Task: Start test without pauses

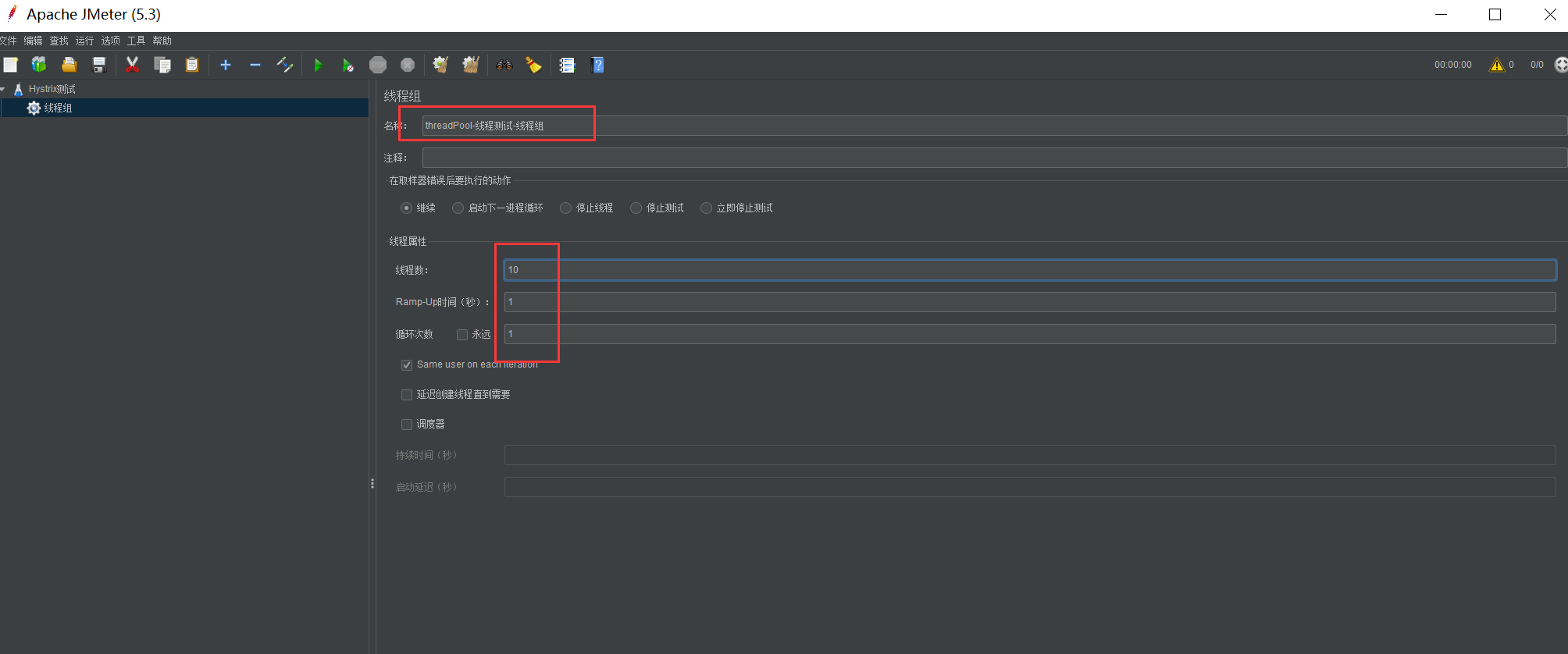Action: click(348, 65)
